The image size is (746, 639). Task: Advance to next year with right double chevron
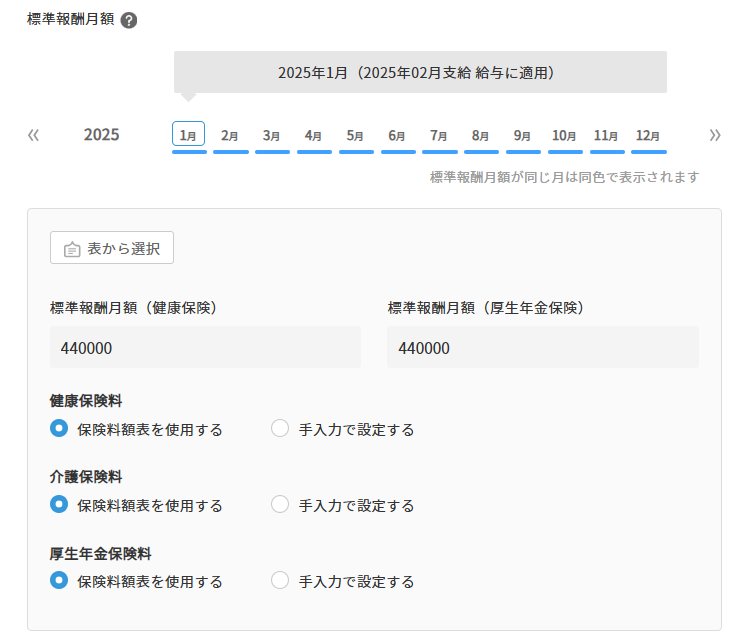(714, 135)
